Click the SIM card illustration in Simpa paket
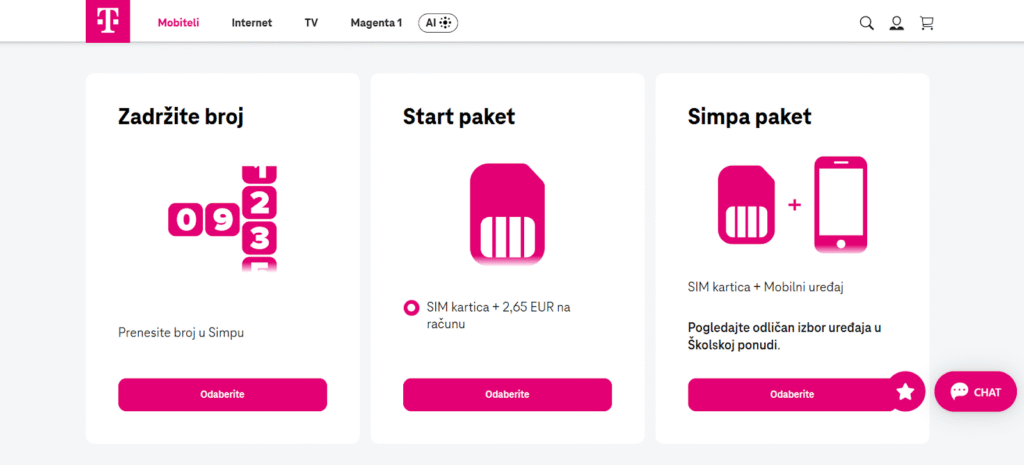Viewport: 1024px width, 465px height. coord(746,204)
